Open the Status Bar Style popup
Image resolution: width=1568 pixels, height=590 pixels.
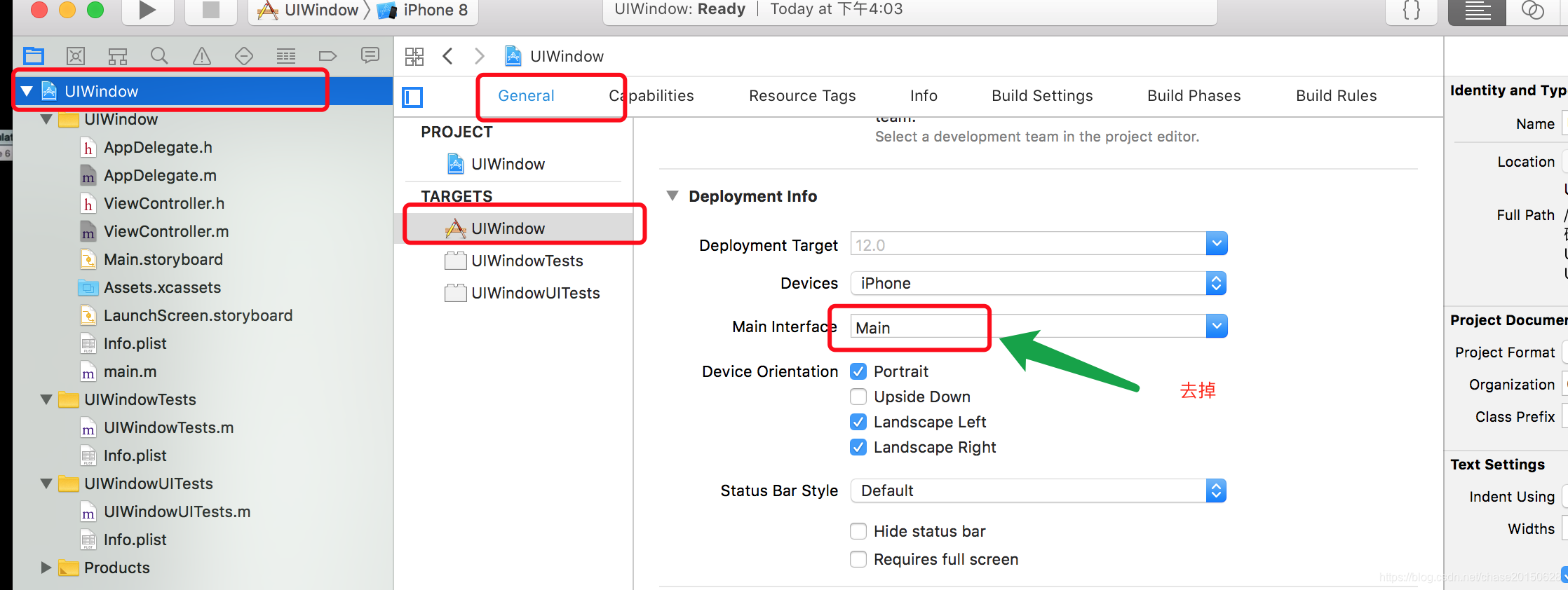1039,490
